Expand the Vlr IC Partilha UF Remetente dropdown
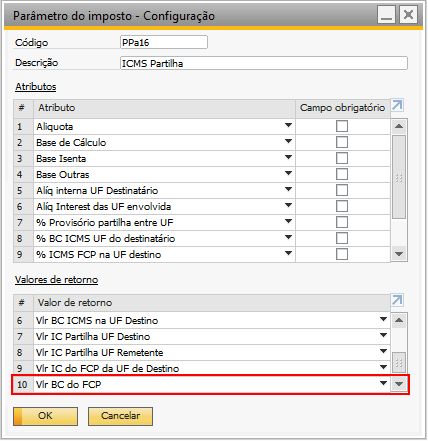Viewport: 428px width, 441px height. [x=384, y=351]
